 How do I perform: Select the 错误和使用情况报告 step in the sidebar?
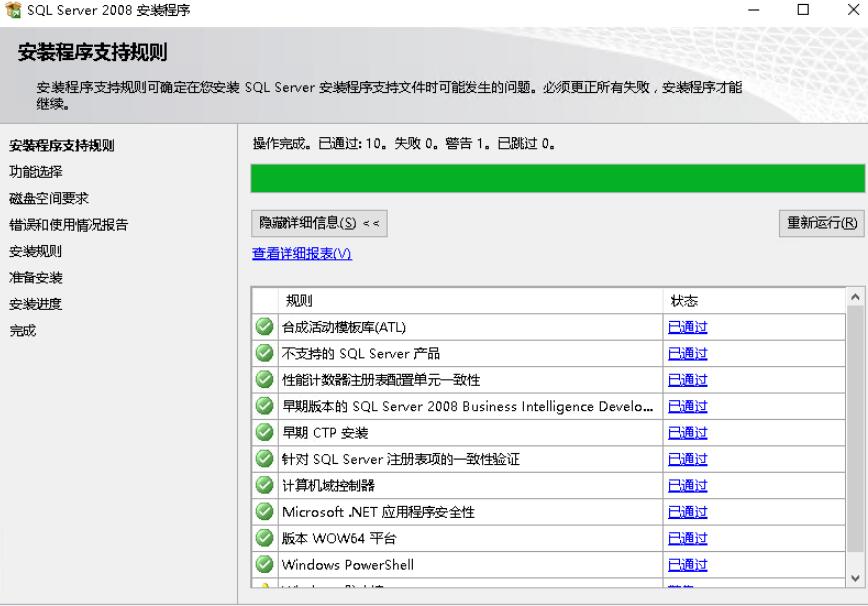(x=69, y=225)
